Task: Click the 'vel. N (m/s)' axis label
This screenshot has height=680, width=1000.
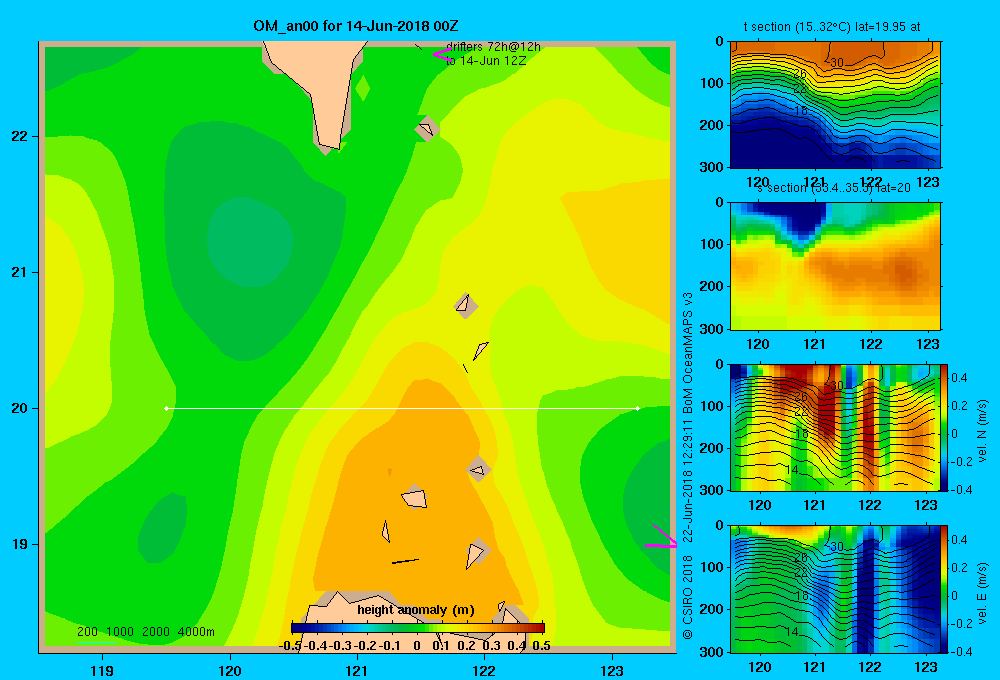Action: [982, 431]
